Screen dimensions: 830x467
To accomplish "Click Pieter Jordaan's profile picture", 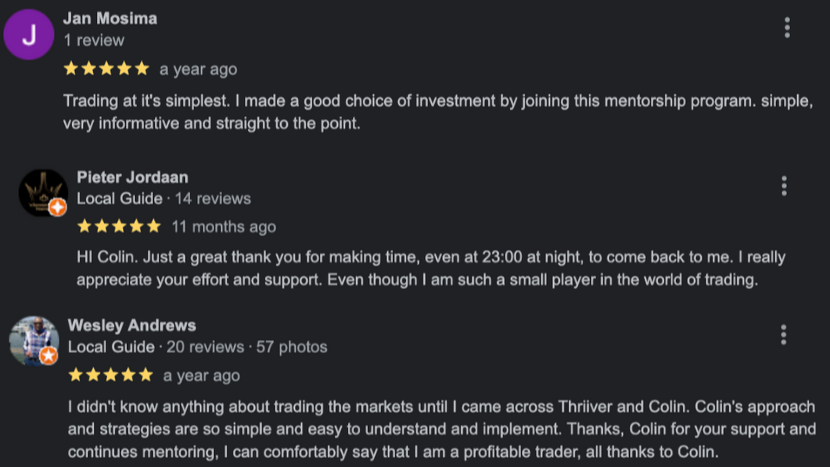I will coord(41,190).
